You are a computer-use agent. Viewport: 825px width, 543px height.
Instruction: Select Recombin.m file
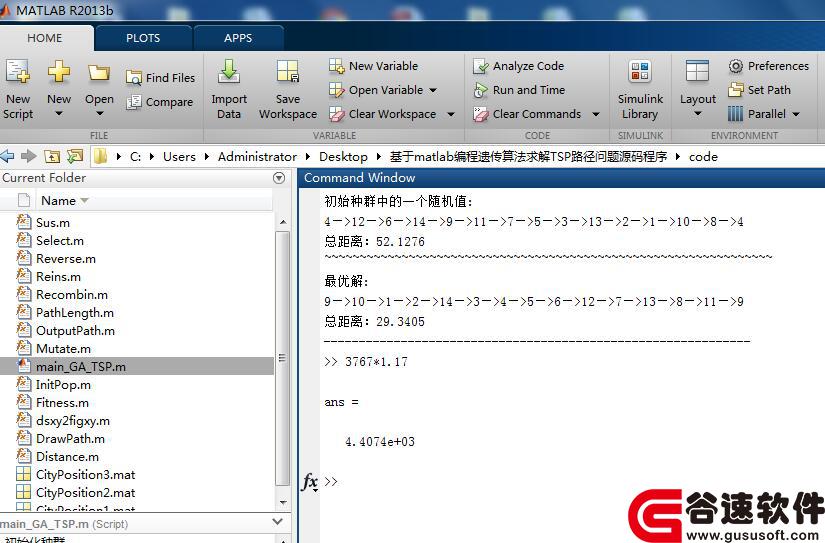tap(72, 294)
